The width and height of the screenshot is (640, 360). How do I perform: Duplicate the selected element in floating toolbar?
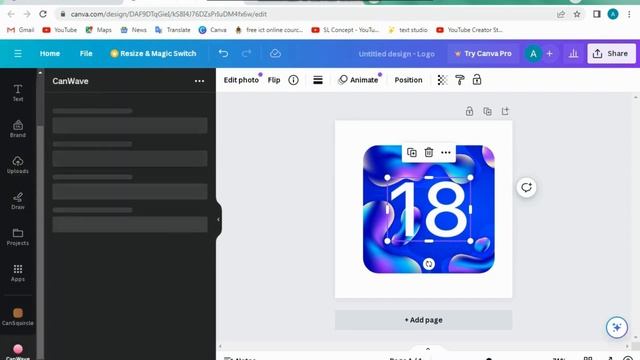pyautogui.click(x=412, y=152)
